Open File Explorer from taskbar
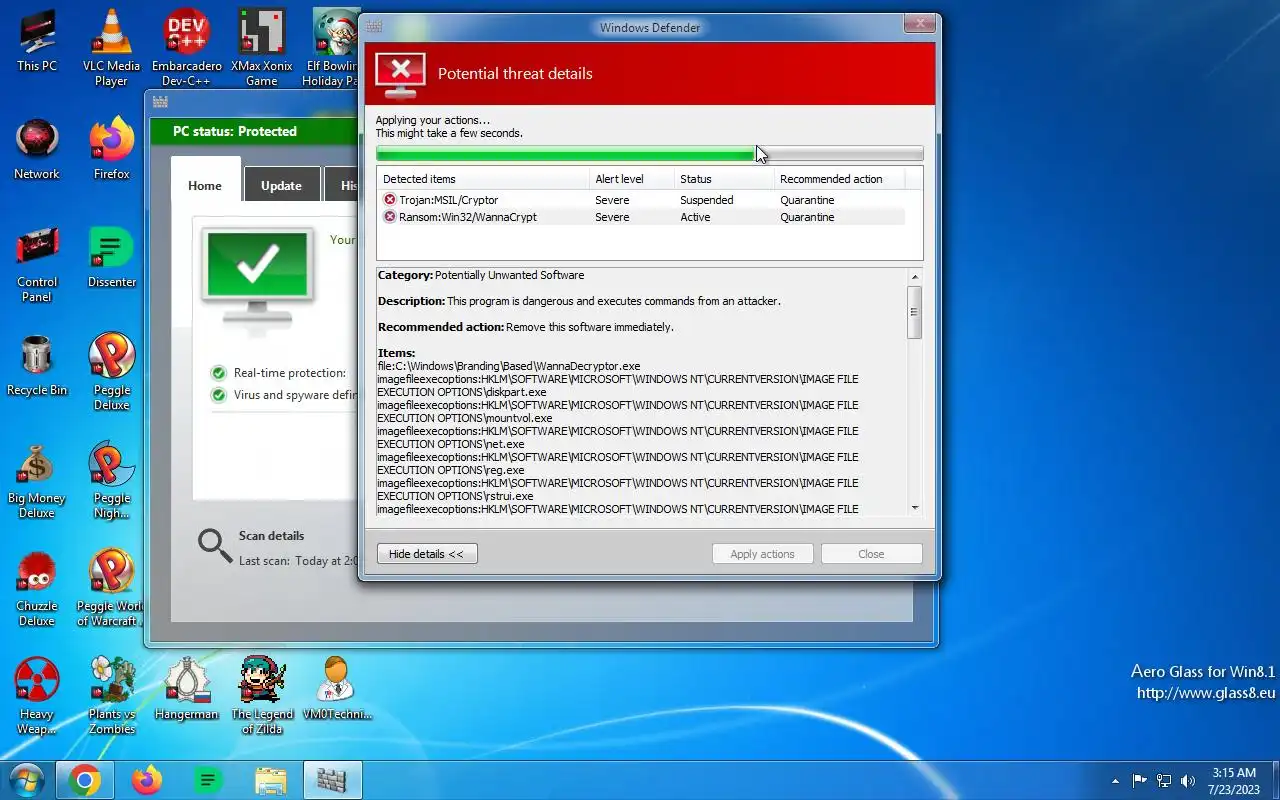 point(270,780)
